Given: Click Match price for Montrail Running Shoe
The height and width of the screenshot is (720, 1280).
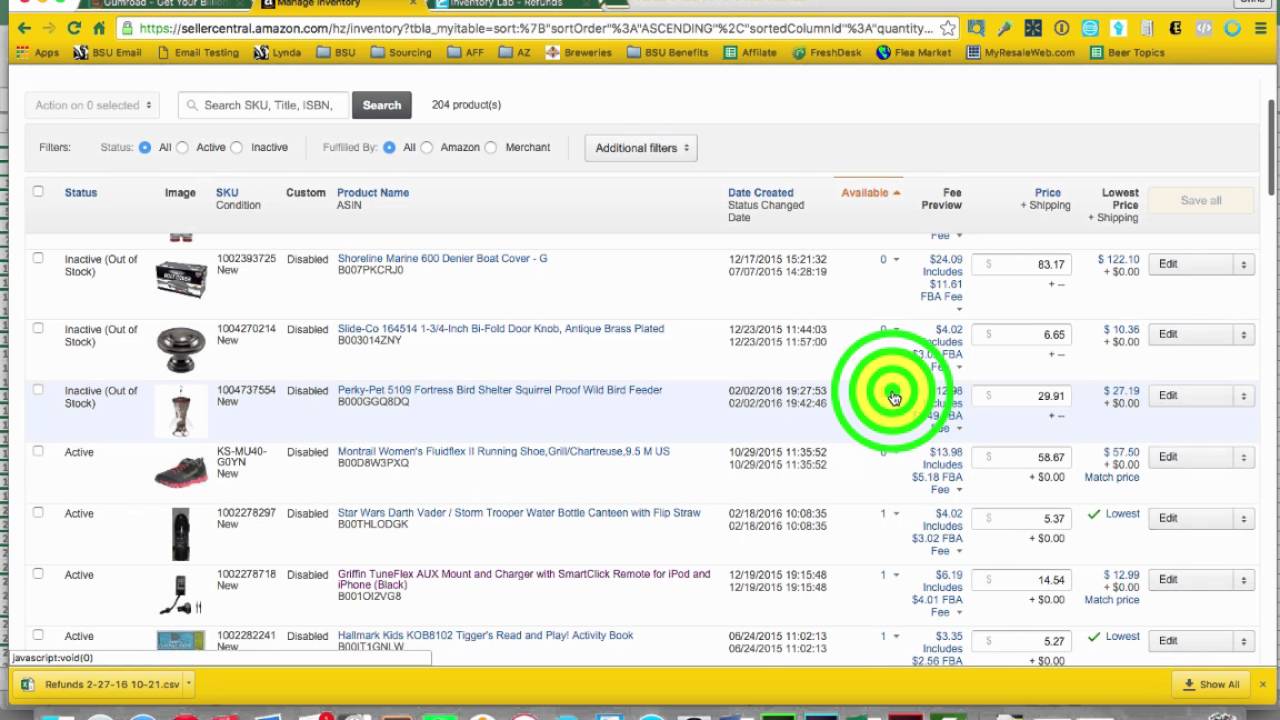Looking at the screenshot, I should coord(1112,477).
